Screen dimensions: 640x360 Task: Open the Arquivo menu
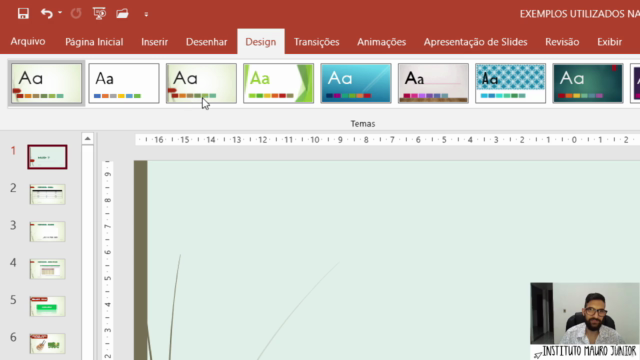[28, 42]
